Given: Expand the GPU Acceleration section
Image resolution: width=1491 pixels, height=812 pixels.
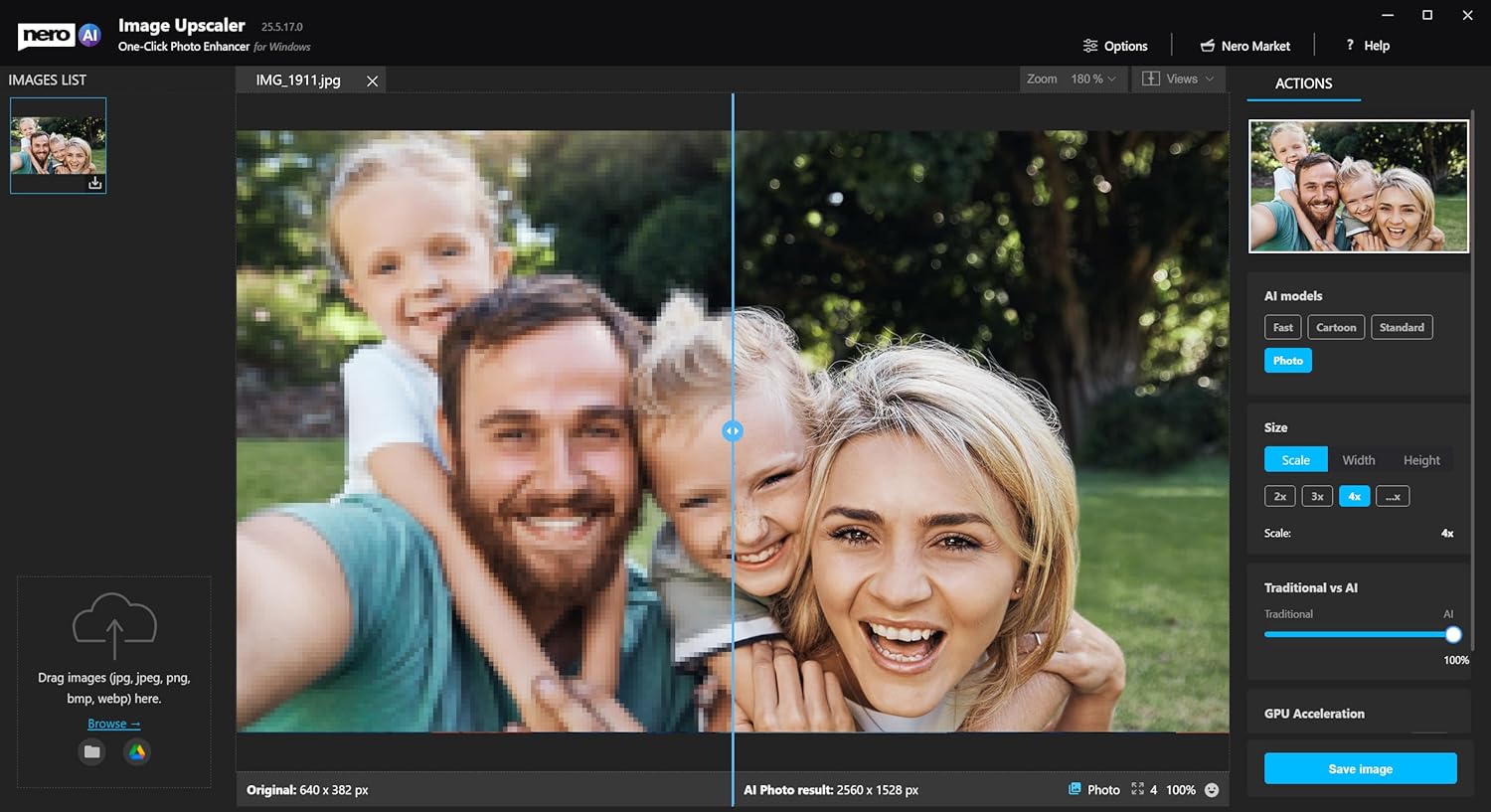Looking at the screenshot, I should pyautogui.click(x=1312, y=713).
